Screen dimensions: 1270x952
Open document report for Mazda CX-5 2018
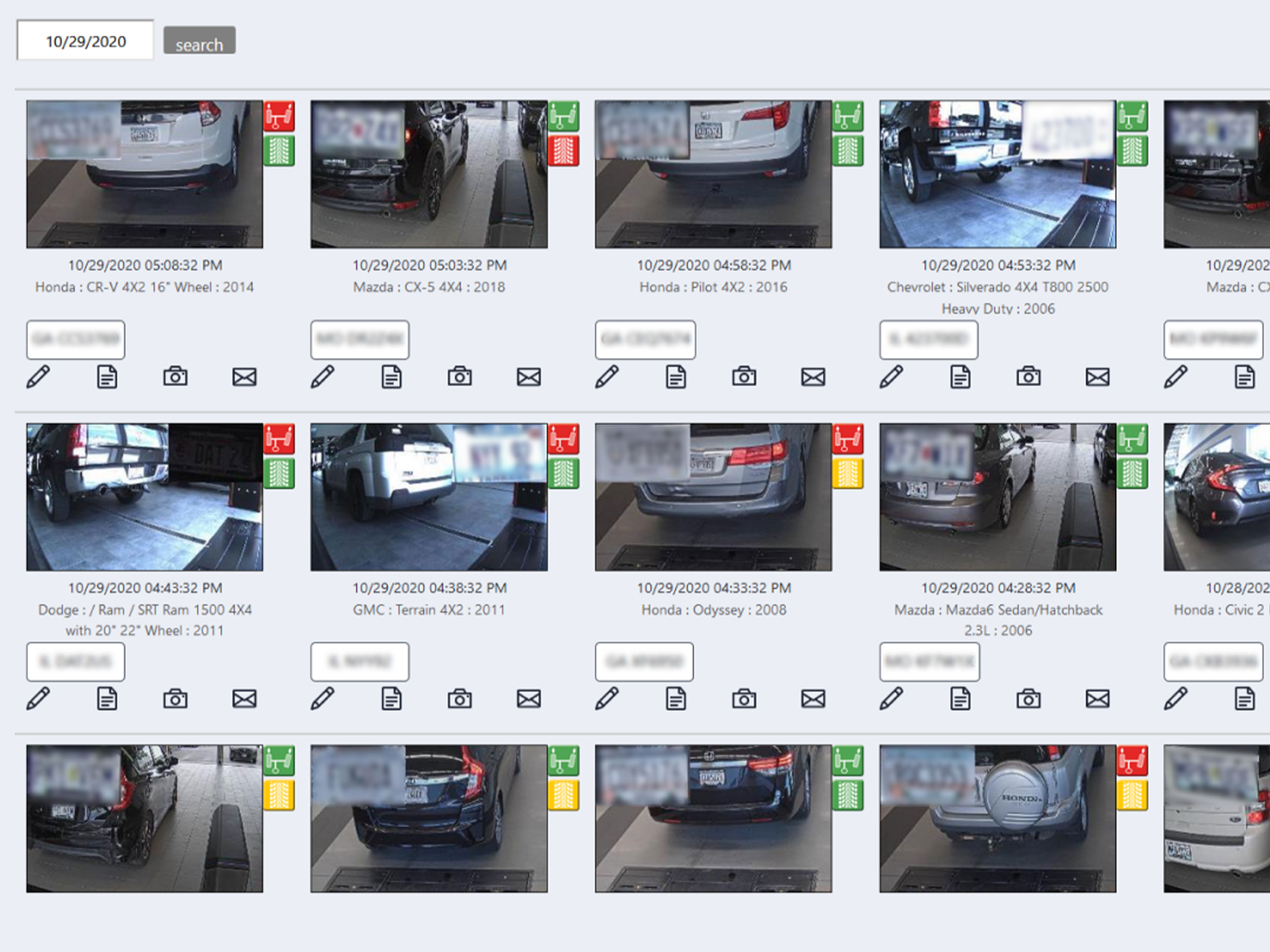pos(391,377)
